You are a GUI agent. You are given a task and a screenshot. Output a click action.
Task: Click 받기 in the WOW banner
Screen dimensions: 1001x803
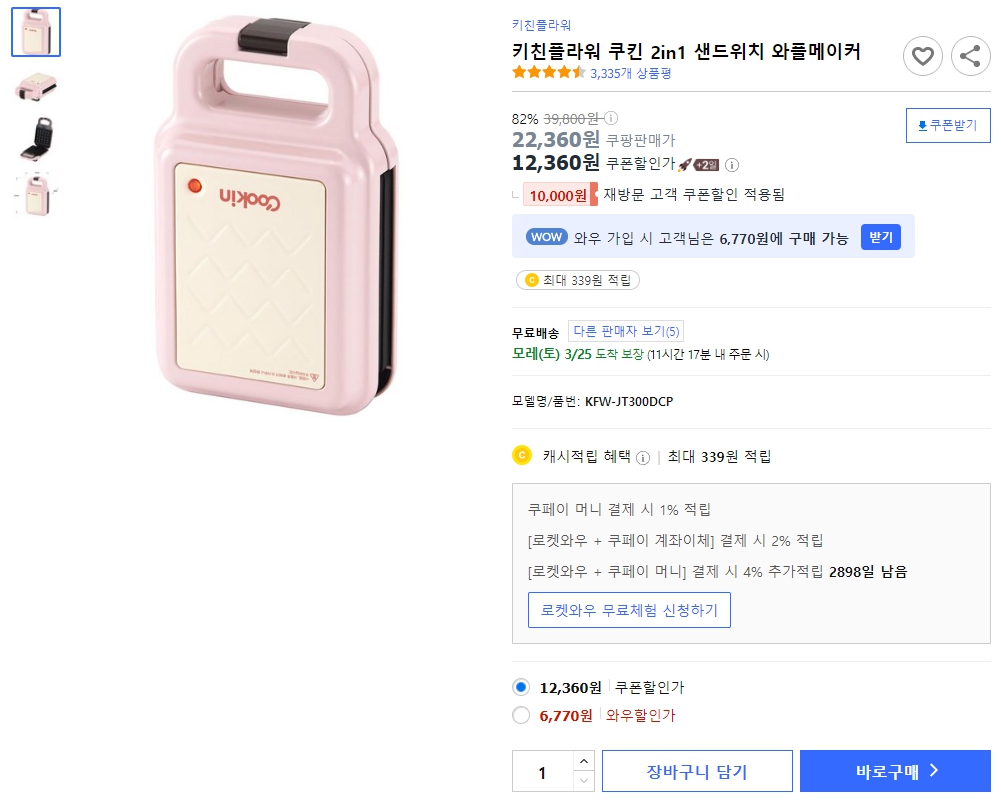(880, 237)
